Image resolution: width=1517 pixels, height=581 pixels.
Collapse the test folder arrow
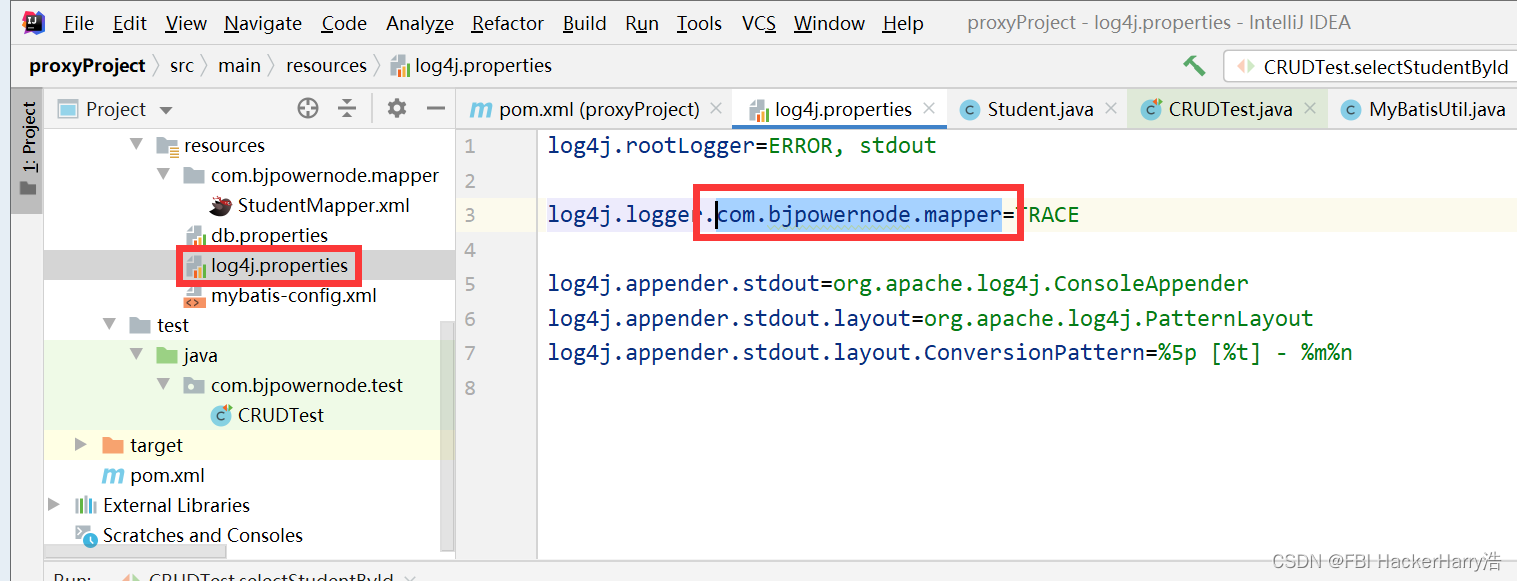(x=110, y=325)
